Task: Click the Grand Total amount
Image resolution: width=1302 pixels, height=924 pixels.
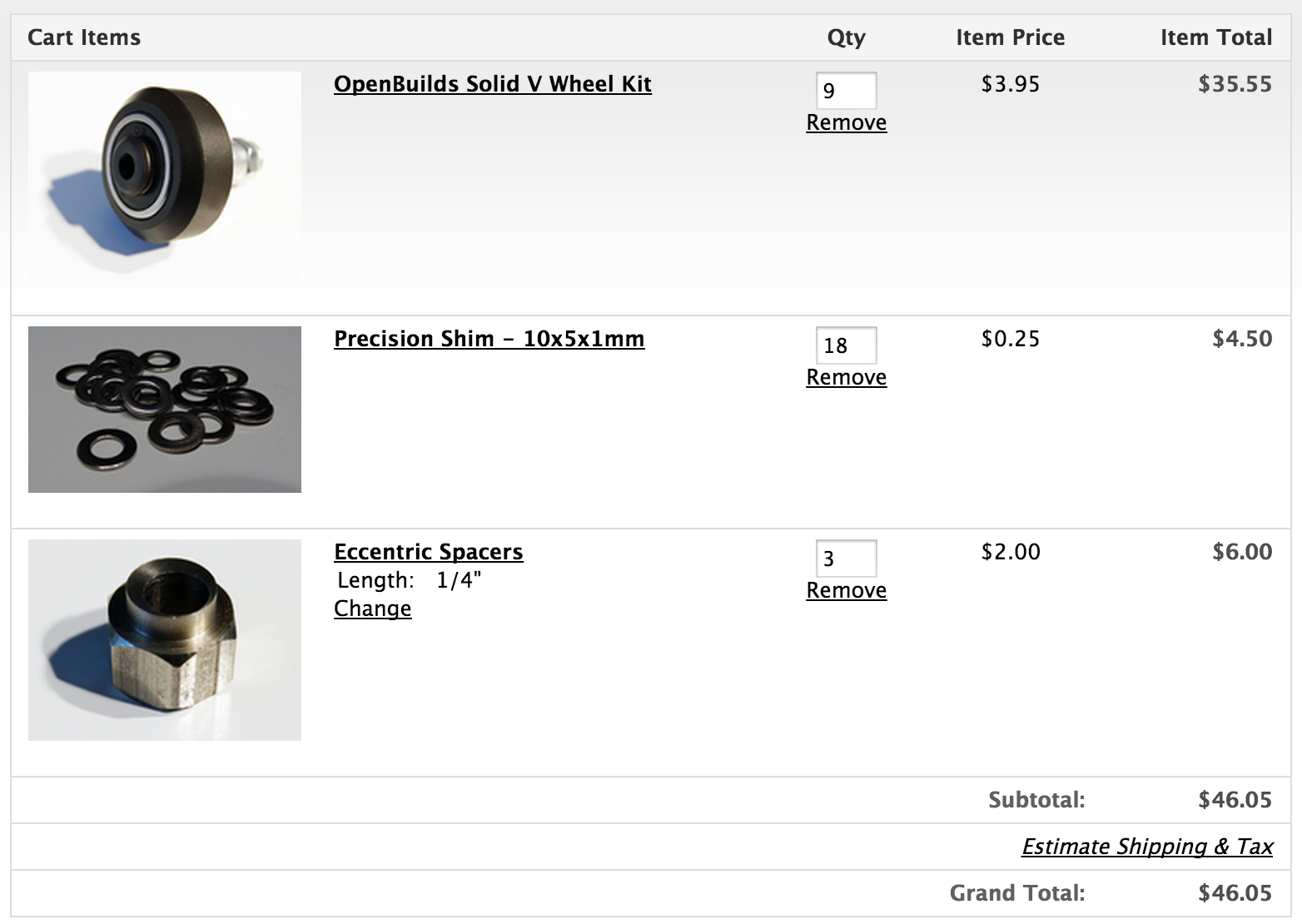Action: 1235,893
